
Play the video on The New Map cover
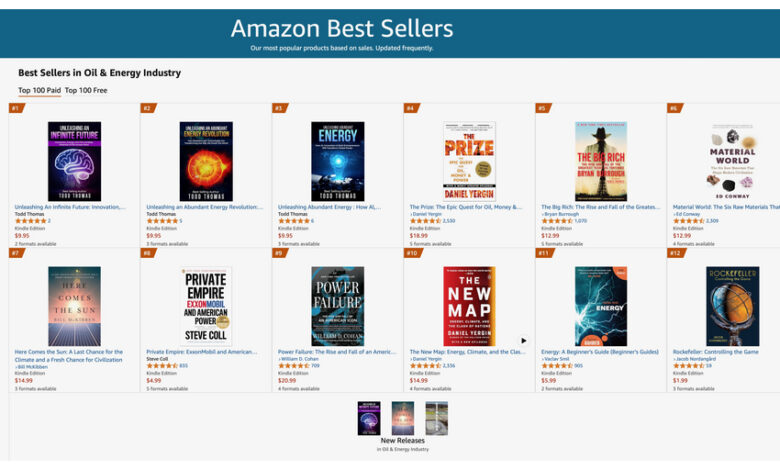coord(523,340)
